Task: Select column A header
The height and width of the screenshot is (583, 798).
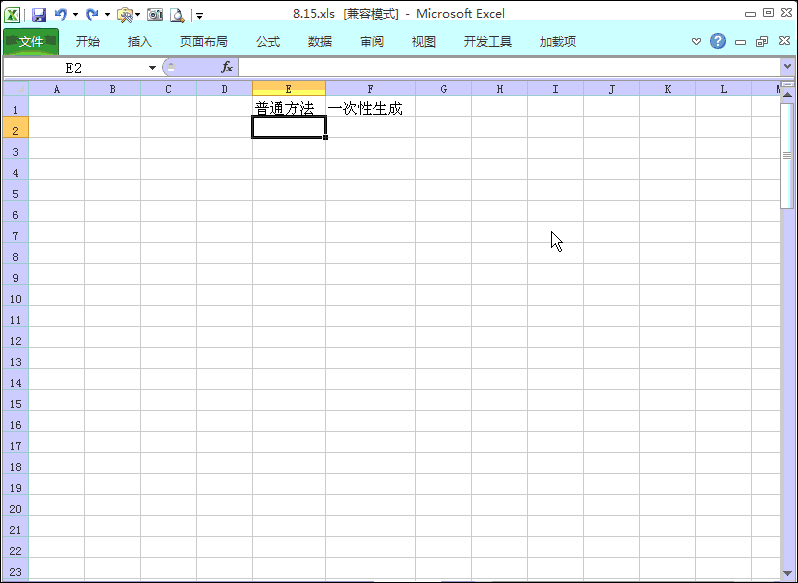Action: coord(56,89)
